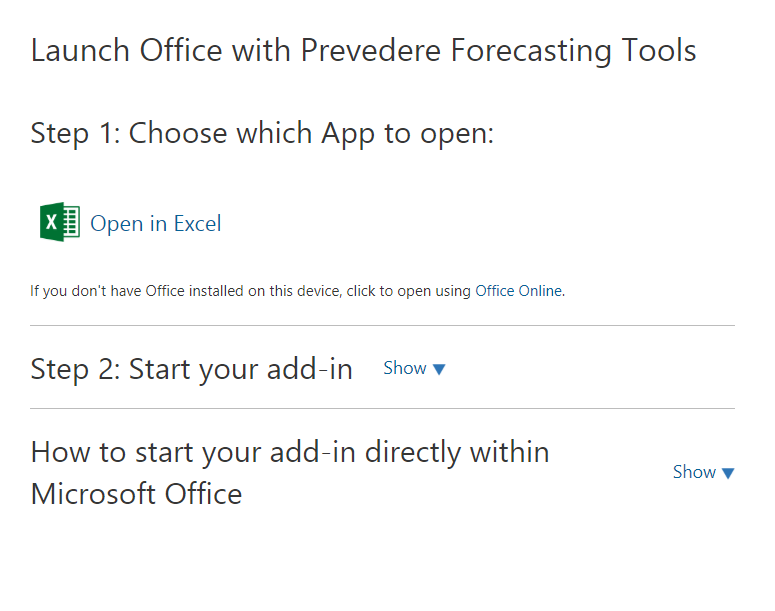This screenshot has height=611, width=775.
Task: Click the divider line below Step 2
Action: pos(382,409)
